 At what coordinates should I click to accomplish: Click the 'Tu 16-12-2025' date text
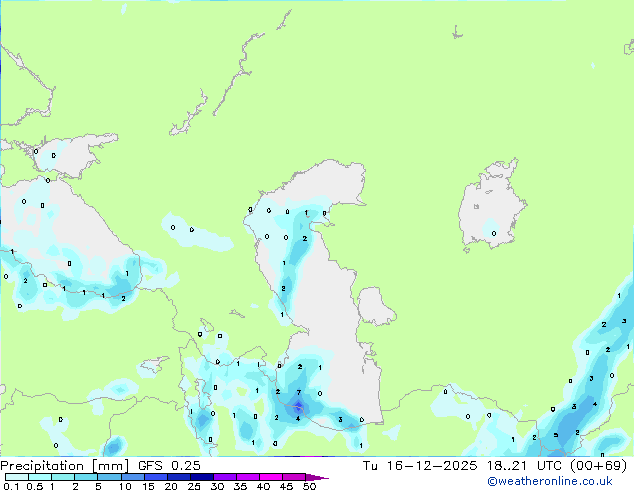(420, 466)
